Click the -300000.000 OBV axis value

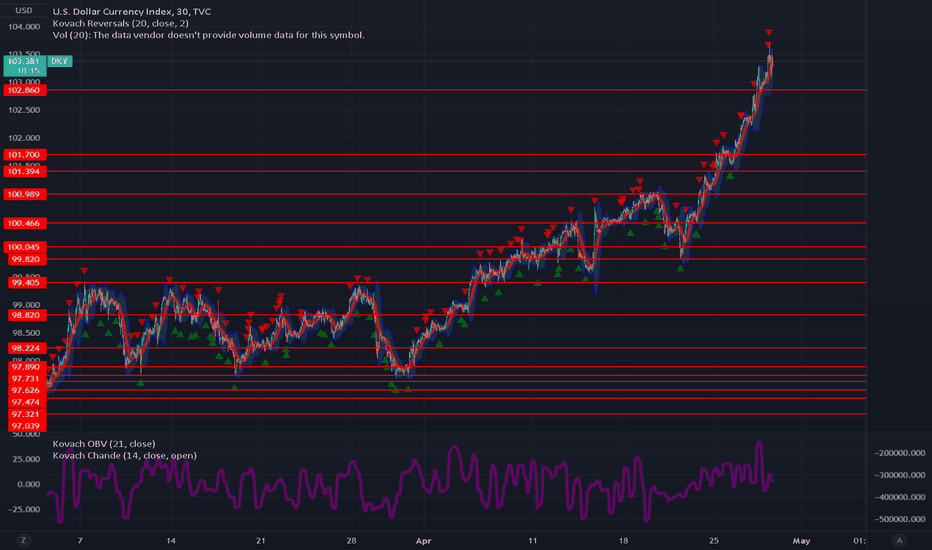[900, 475]
